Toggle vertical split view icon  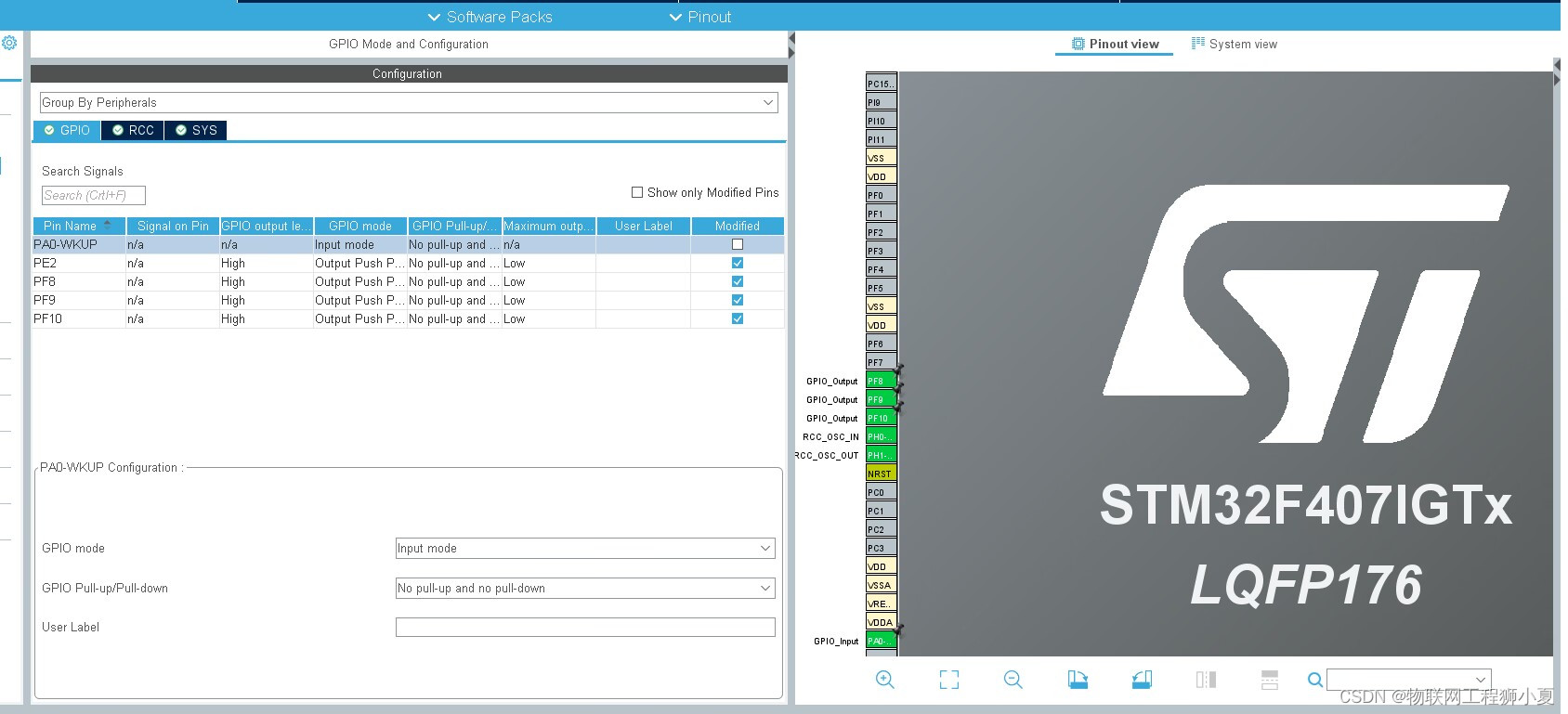pos(1206,680)
